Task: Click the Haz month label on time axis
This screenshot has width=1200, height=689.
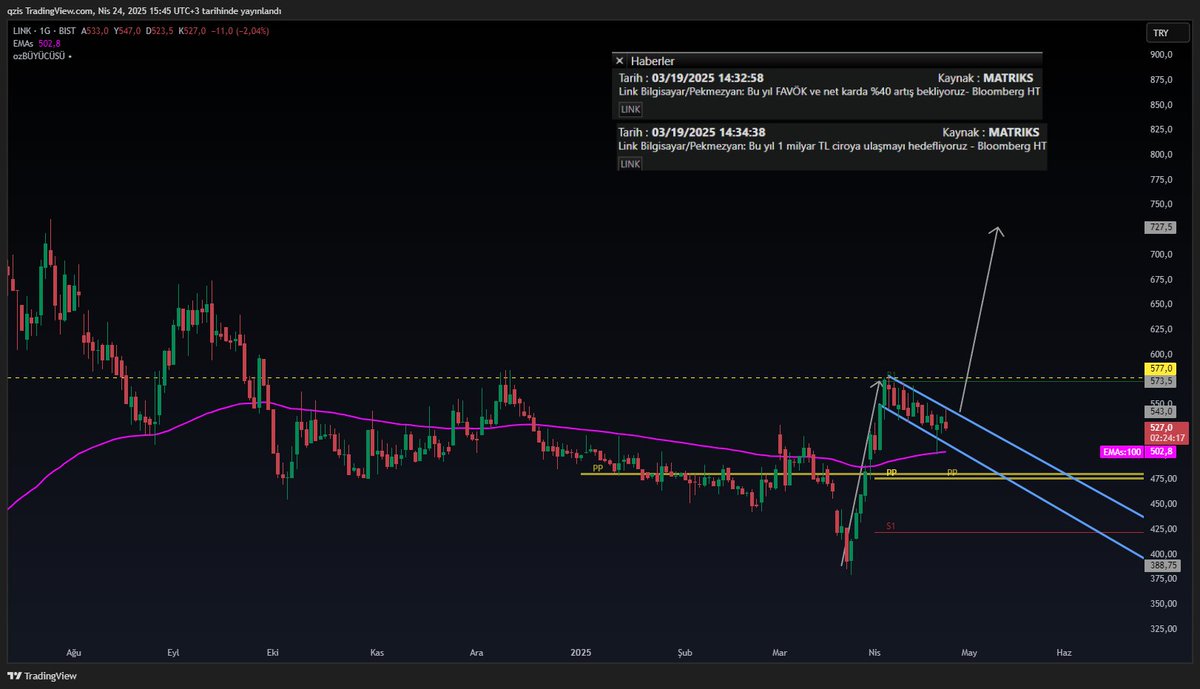Action: 1064,652
